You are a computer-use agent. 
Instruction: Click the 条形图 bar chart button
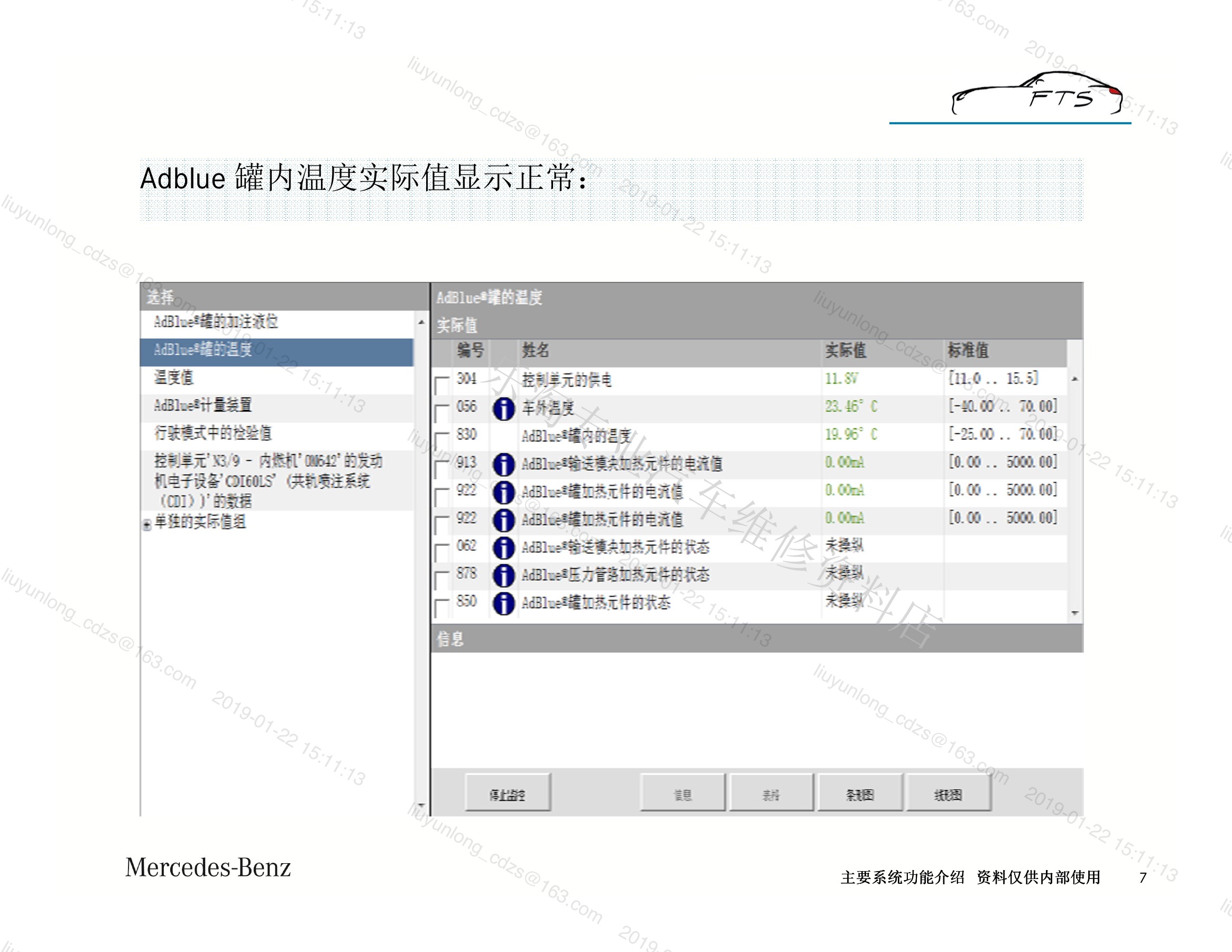(x=860, y=793)
